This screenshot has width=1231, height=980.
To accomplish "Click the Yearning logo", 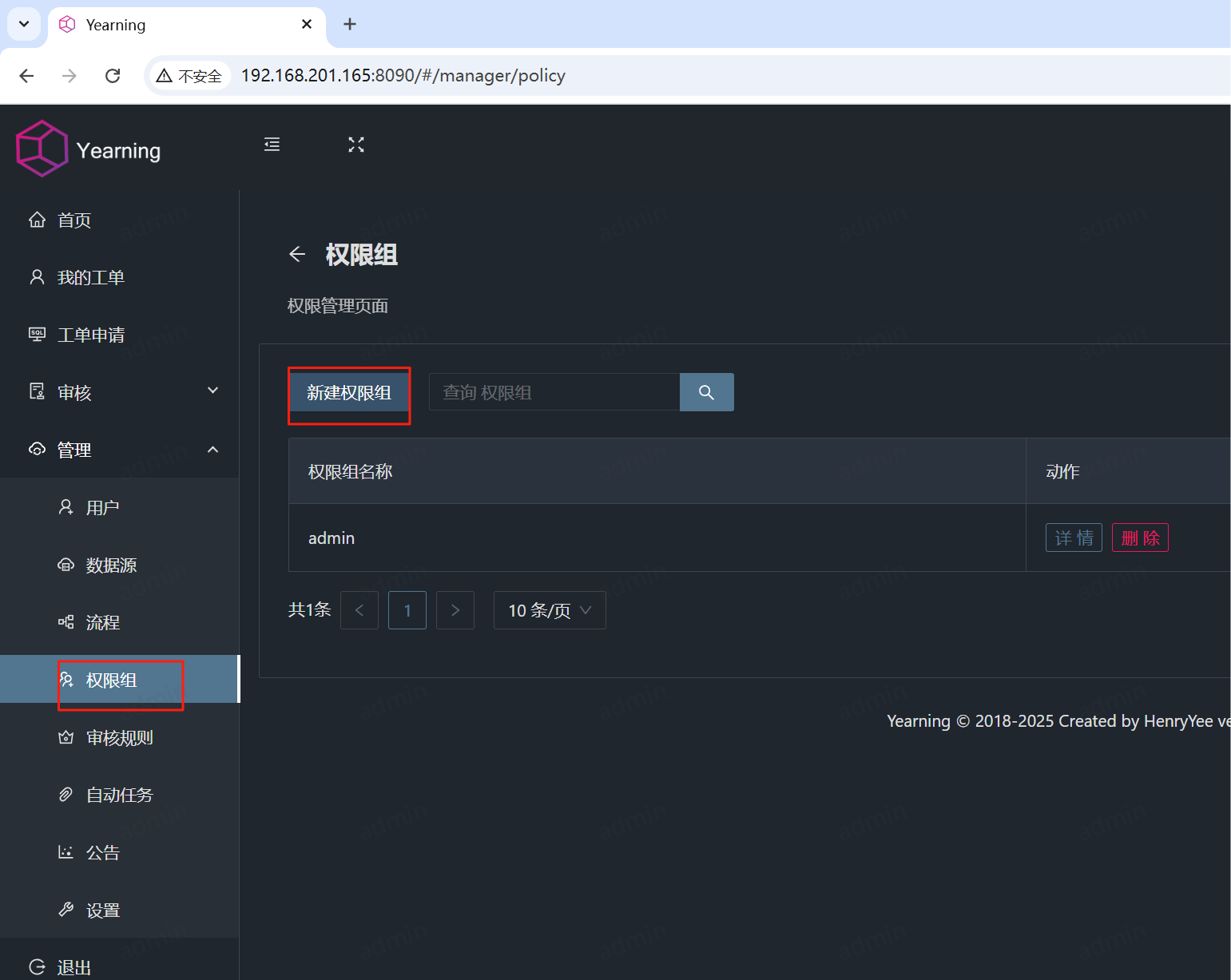I will point(88,149).
